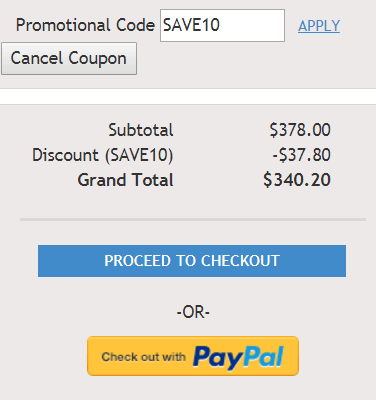Screen dimensions: 376x400
Task: Click the -OR- separator text
Action: [x=193, y=312]
